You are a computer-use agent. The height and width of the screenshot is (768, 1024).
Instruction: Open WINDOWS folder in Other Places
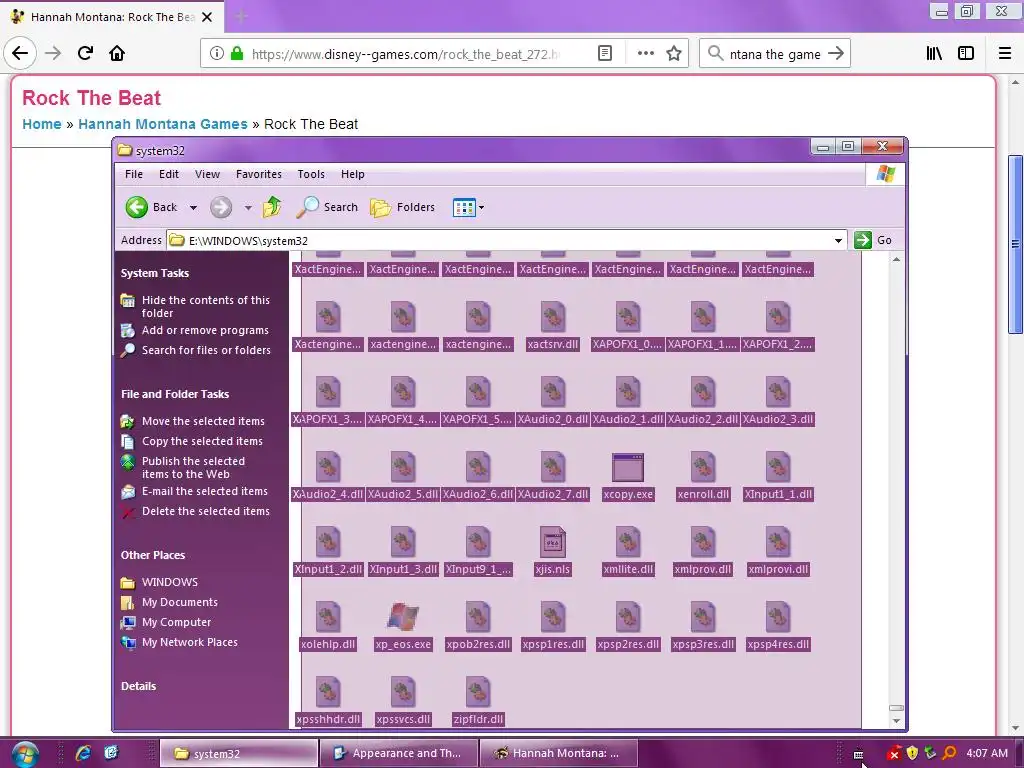click(x=170, y=582)
